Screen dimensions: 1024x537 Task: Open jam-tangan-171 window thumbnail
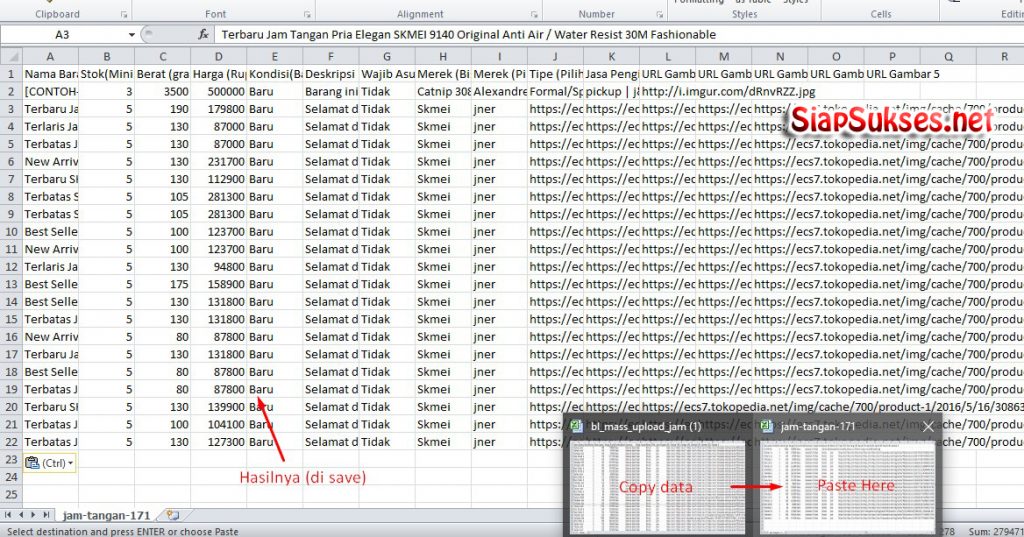(x=848, y=487)
